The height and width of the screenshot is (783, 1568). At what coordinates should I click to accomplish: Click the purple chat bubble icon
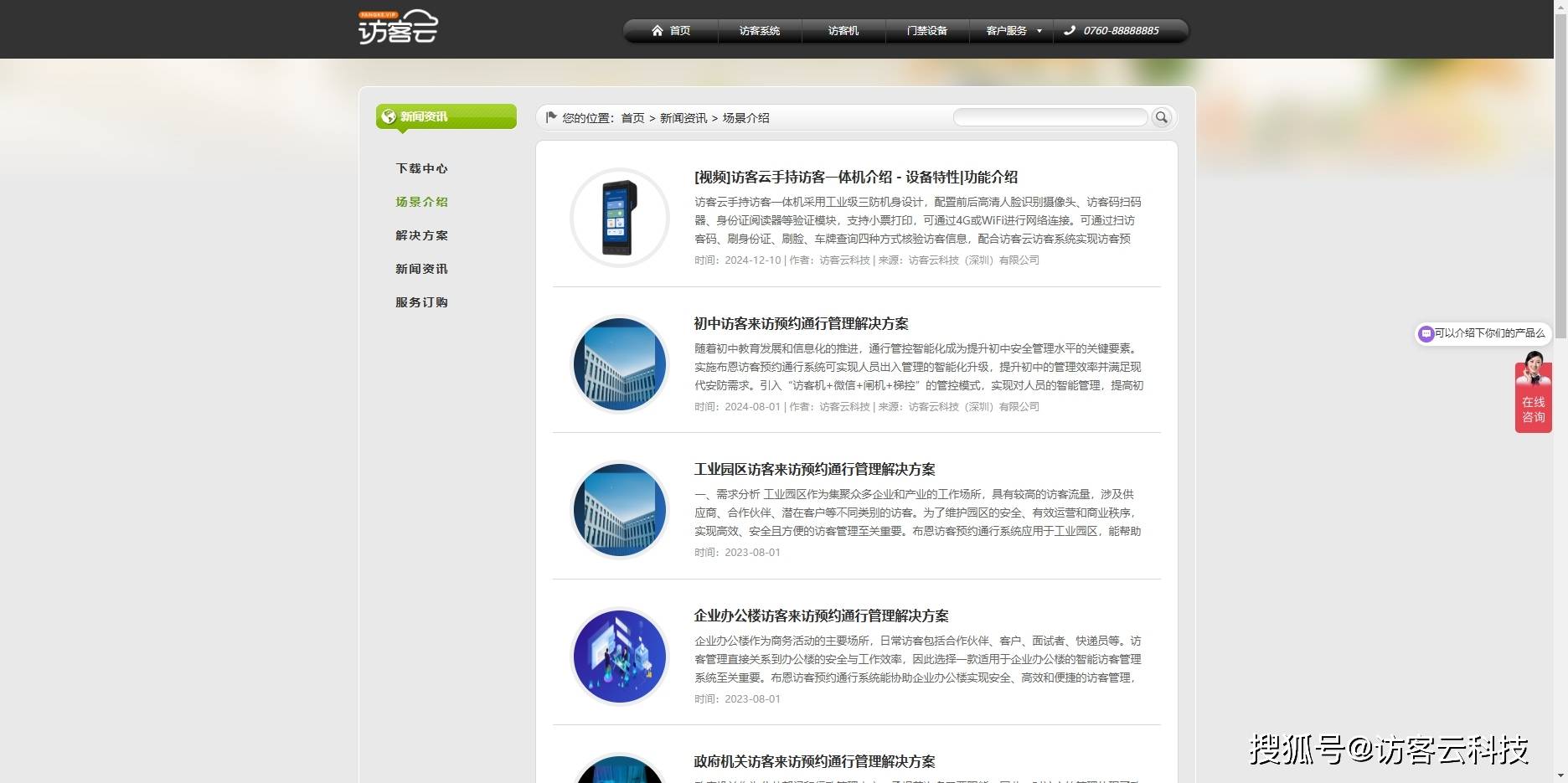1426,334
